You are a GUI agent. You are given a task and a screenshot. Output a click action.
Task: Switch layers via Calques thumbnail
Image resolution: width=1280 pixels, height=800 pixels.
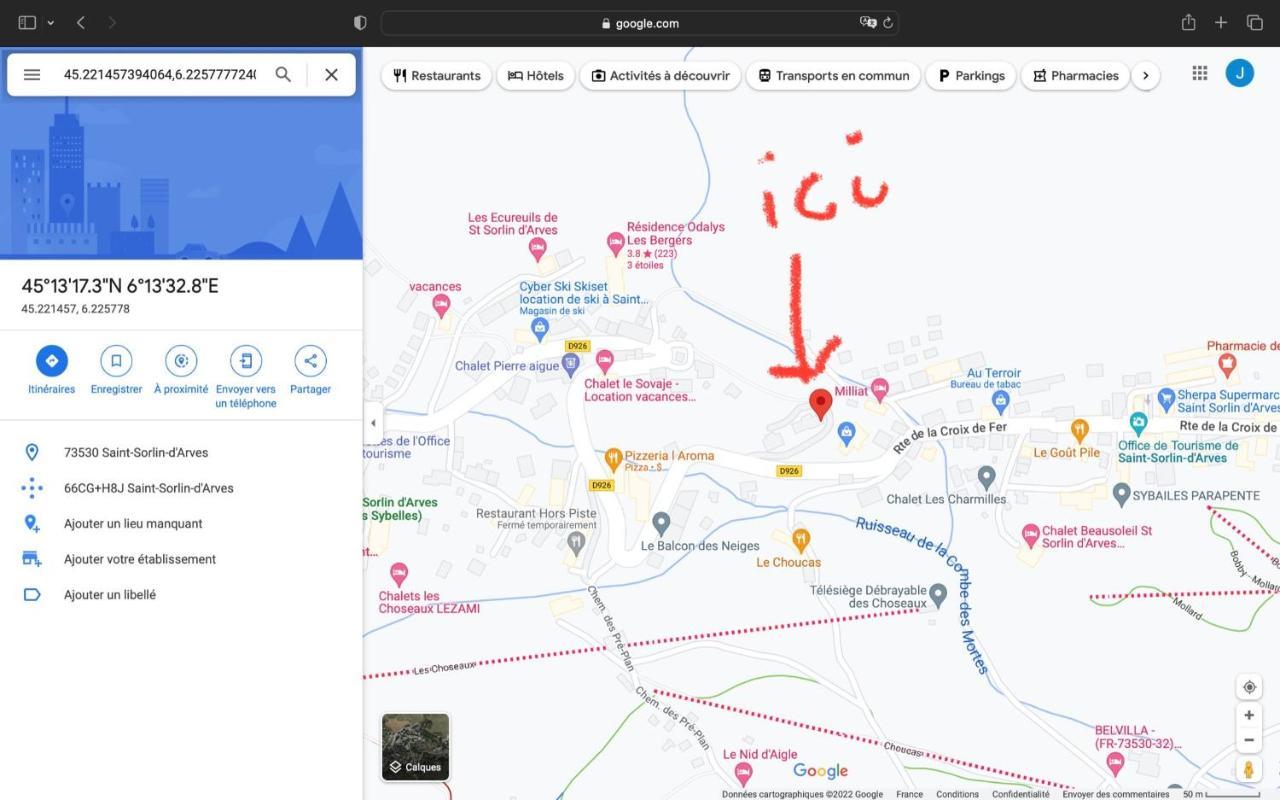[x=415, y=746]
